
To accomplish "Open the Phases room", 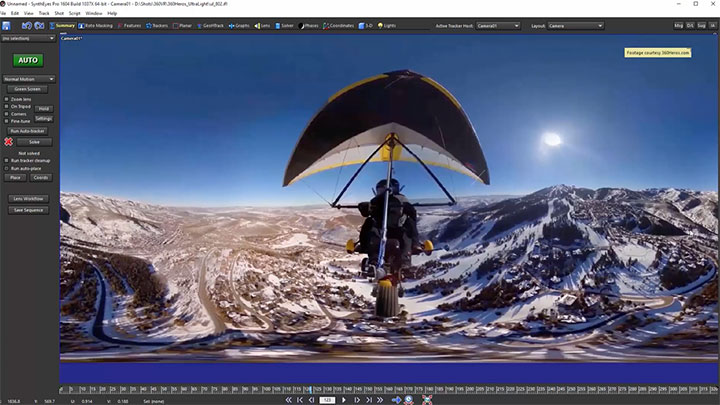I will coord(308,26).
